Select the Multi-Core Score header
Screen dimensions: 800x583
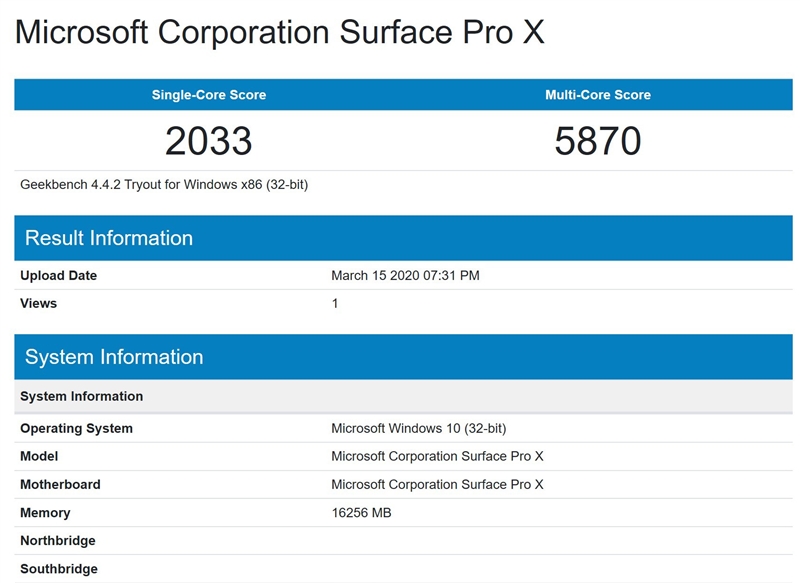[x=597, y=95]
